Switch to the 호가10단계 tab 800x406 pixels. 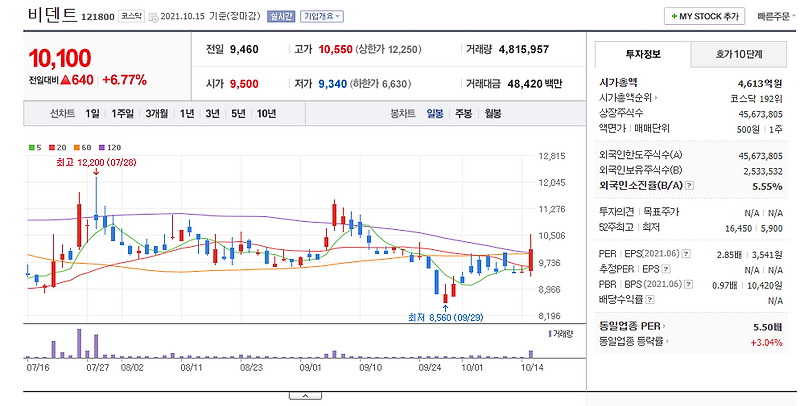tap(739, 55)
